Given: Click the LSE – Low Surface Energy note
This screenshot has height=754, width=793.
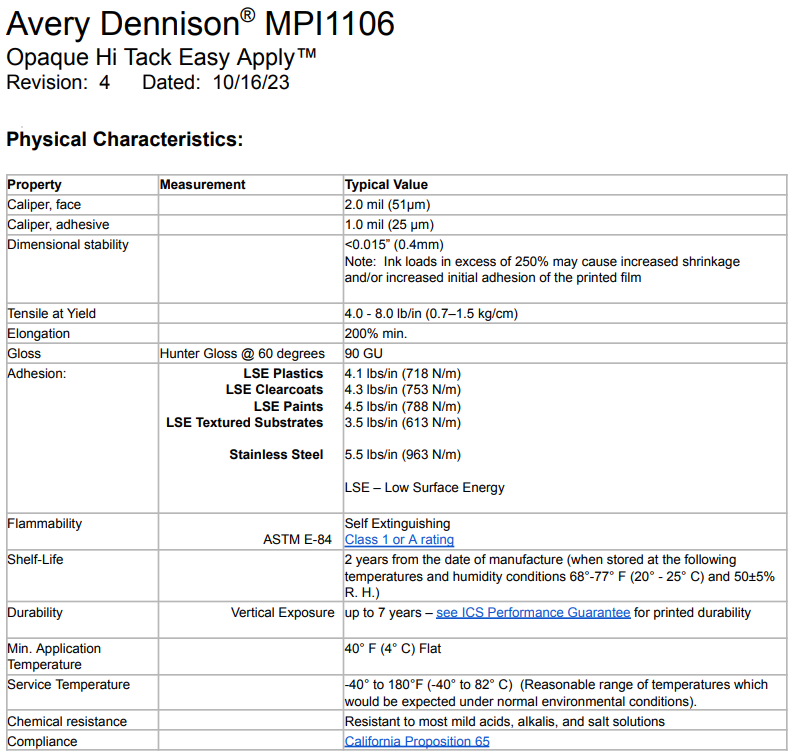Looking at the screenshot, I should pos(425,487).
